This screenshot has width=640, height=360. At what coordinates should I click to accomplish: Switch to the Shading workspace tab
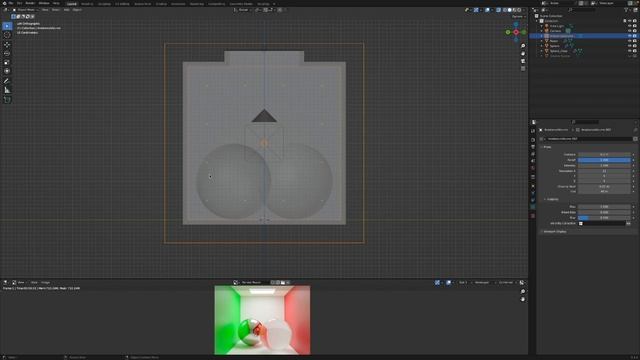(161, 4)
